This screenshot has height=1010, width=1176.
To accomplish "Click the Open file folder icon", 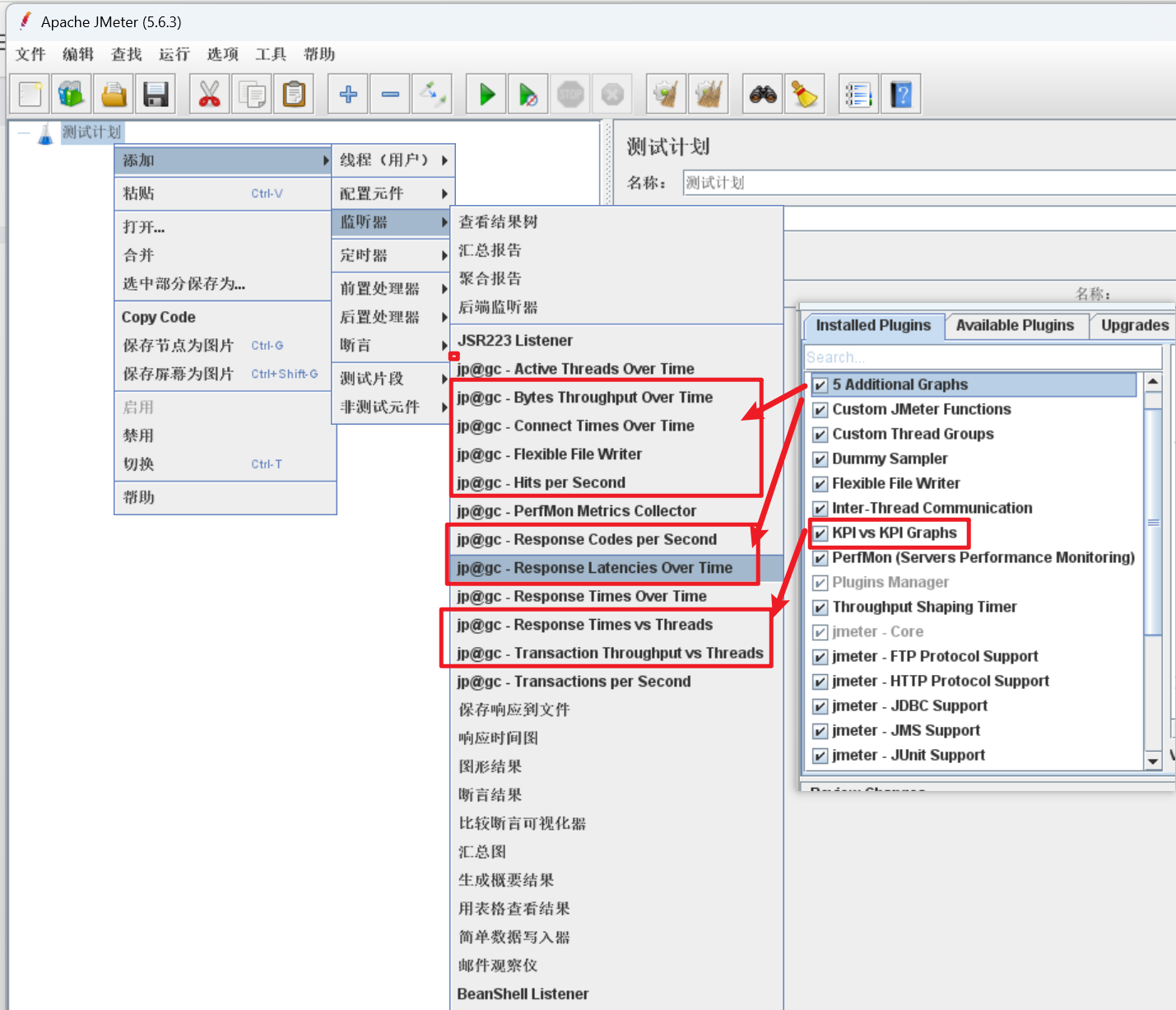I will [114, 95].
